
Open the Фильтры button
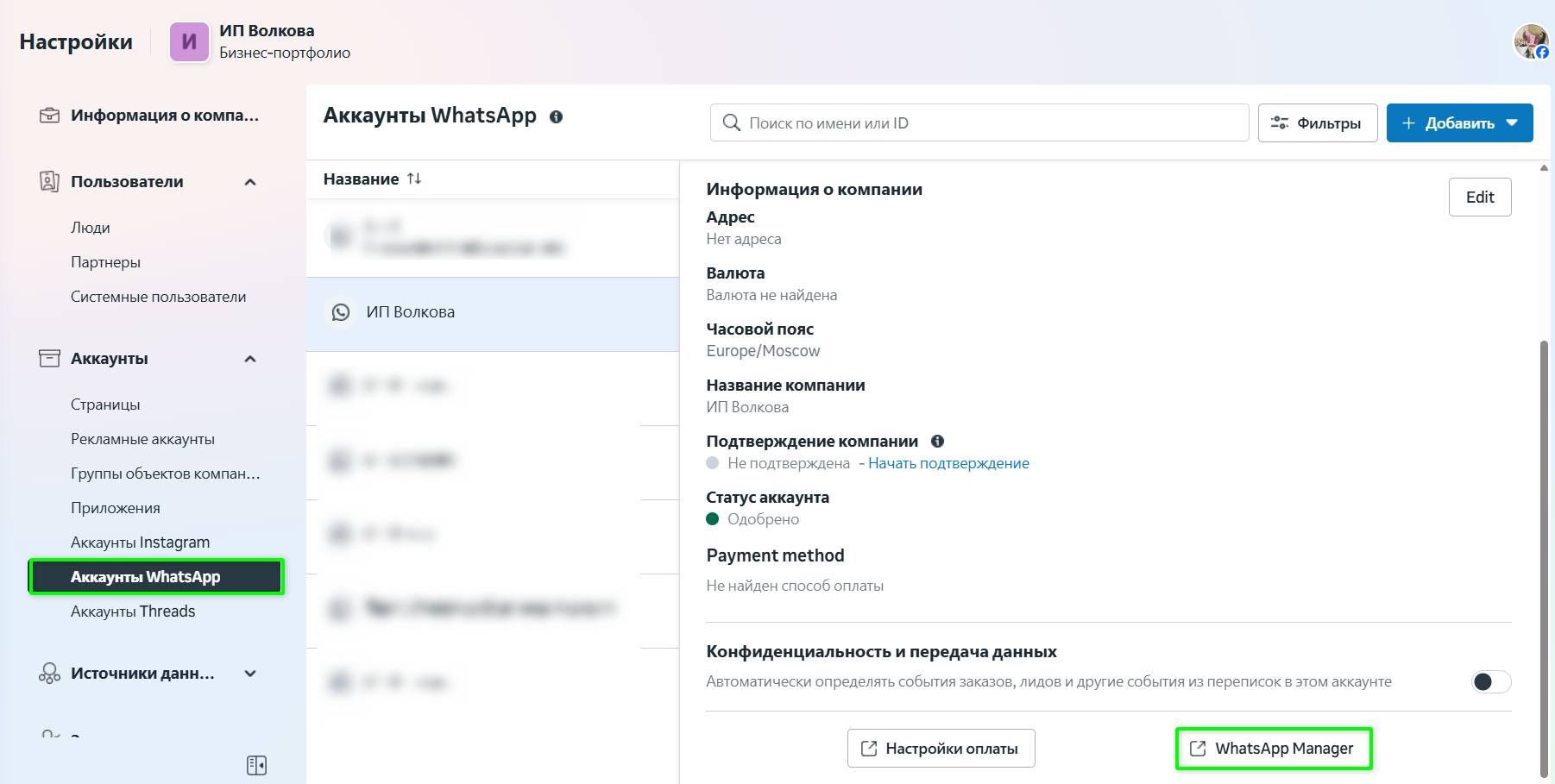(x=1317, y=123)
